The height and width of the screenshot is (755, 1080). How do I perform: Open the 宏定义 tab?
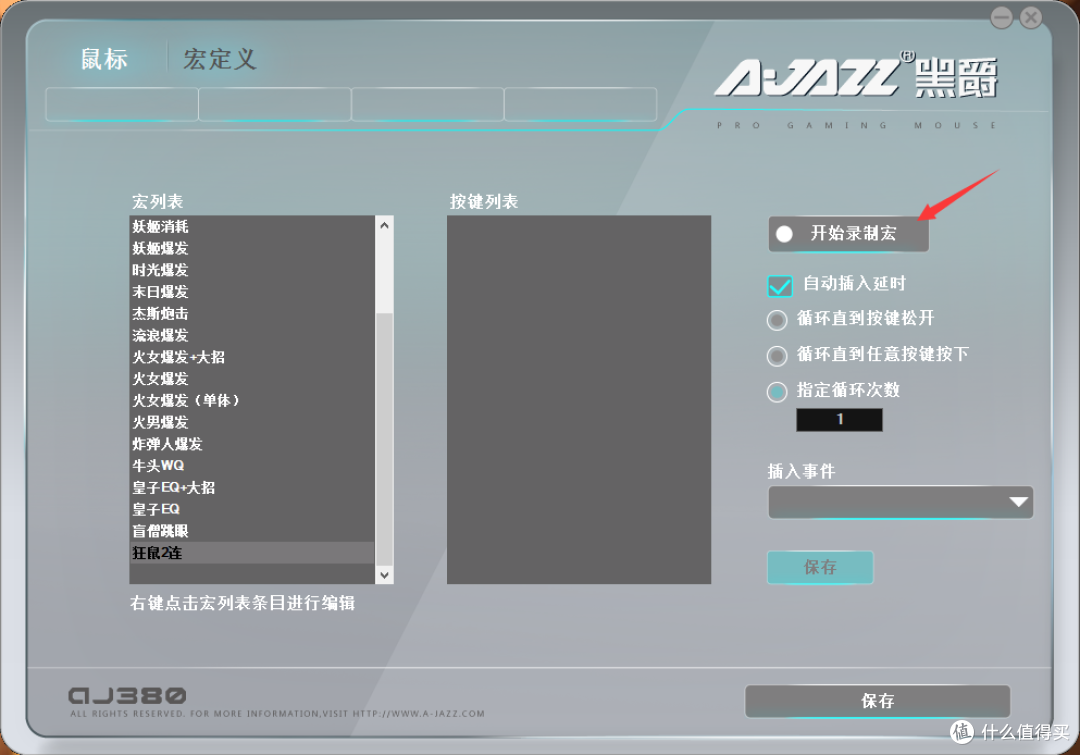(x=220, y=59)
